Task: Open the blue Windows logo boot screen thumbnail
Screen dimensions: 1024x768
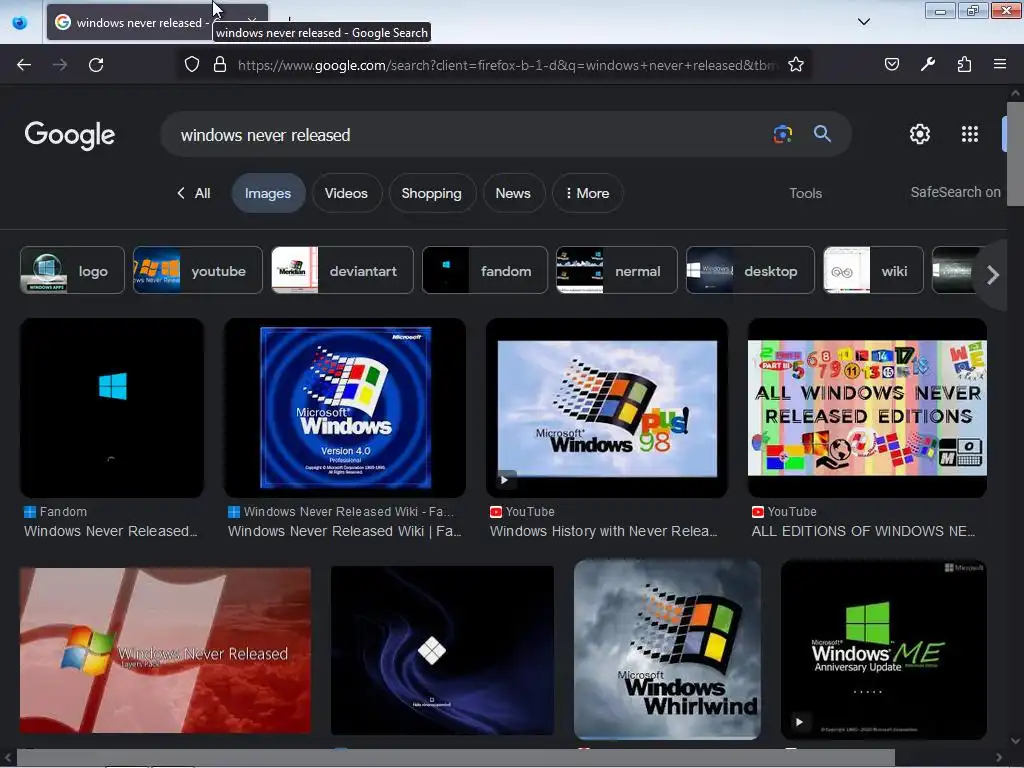Action: [112, 408]
